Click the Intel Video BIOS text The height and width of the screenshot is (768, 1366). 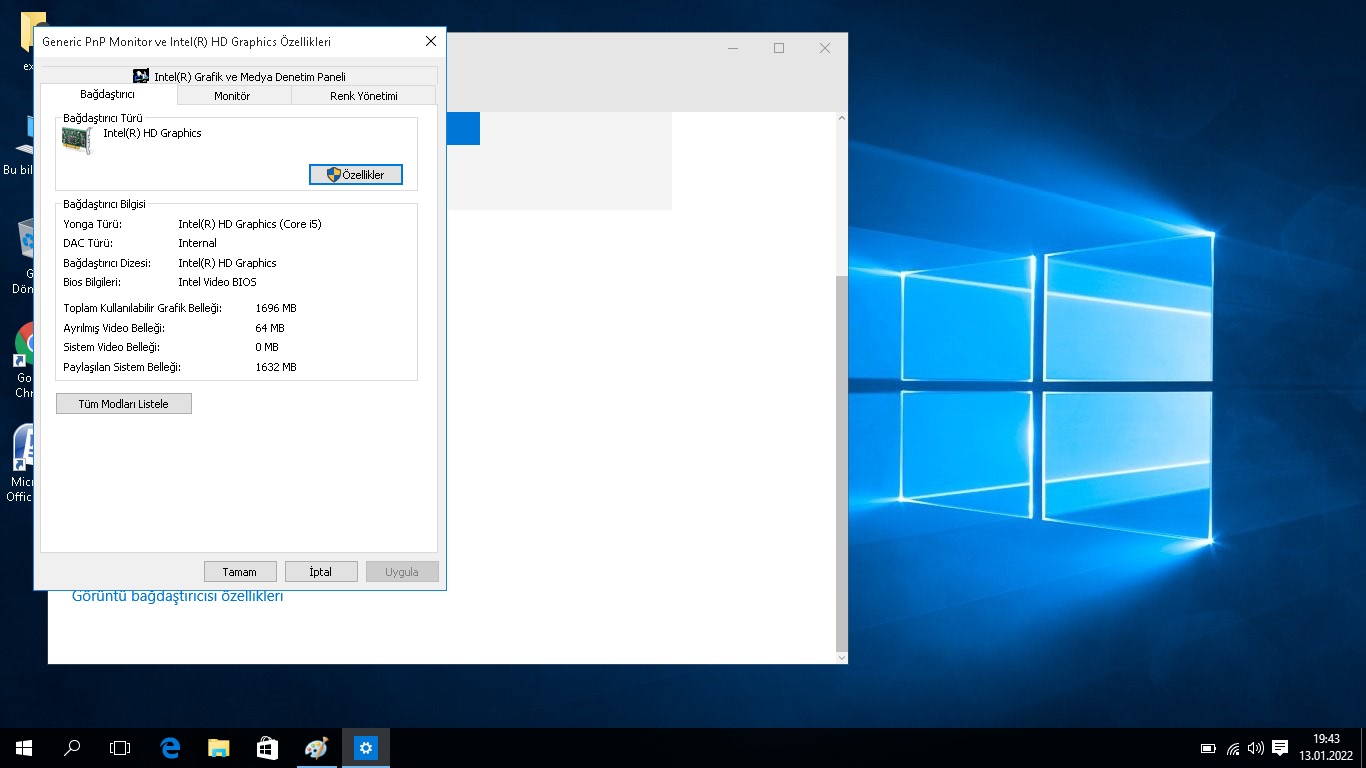coord(217,282)
